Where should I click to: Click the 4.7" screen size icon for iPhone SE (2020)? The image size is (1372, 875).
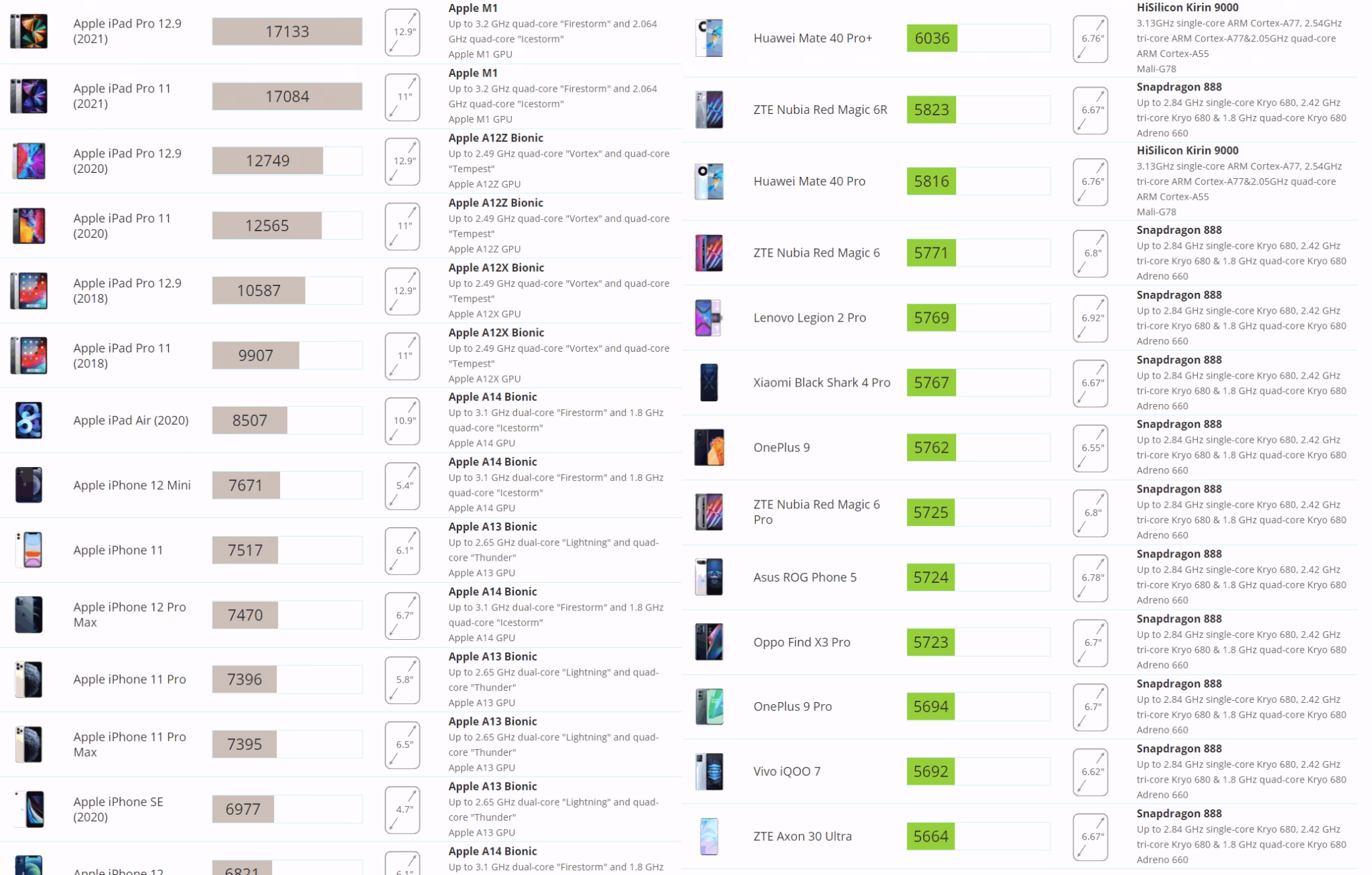coord(403,810)
